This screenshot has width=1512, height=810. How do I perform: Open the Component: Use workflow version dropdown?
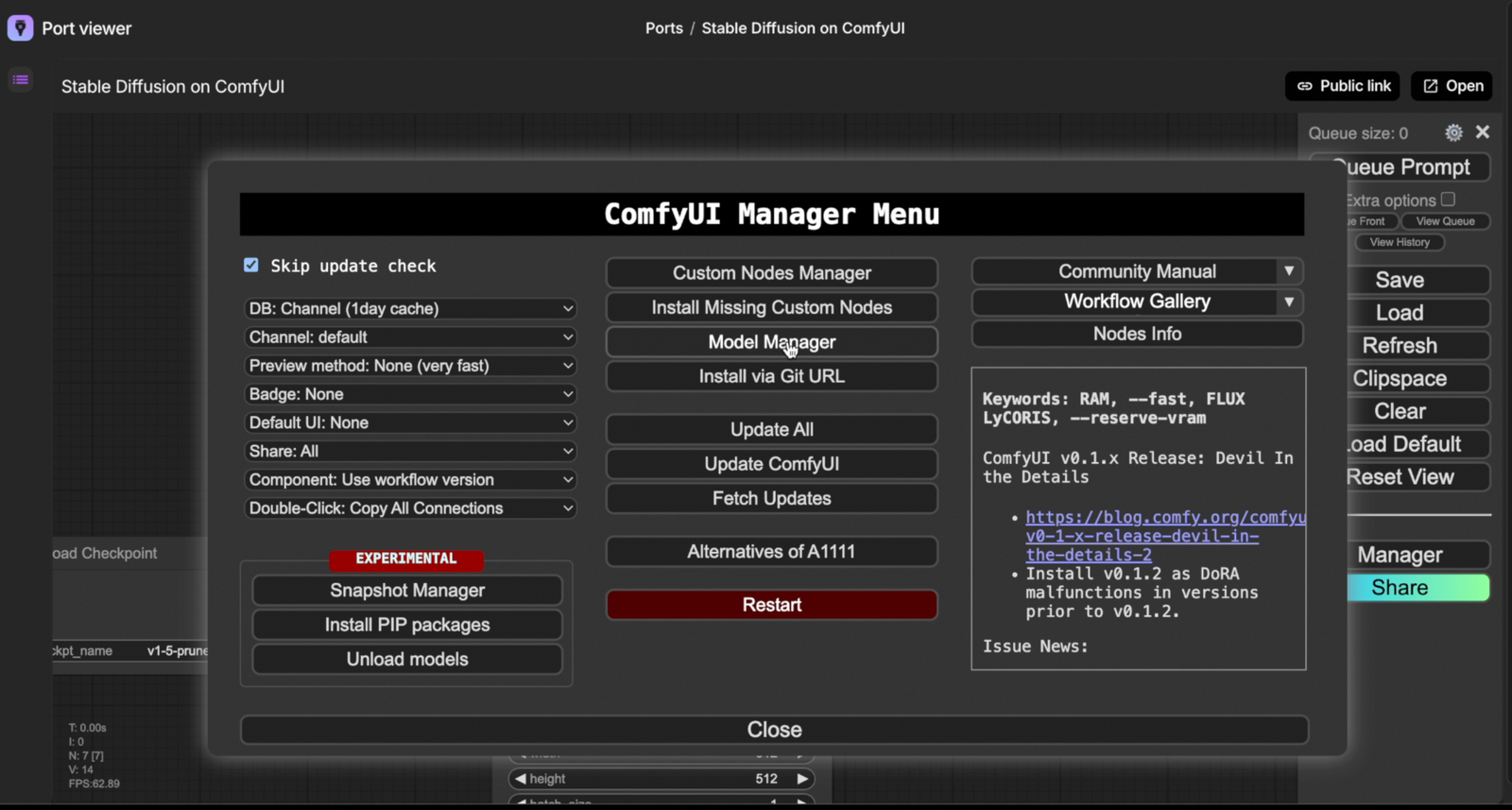410,480
